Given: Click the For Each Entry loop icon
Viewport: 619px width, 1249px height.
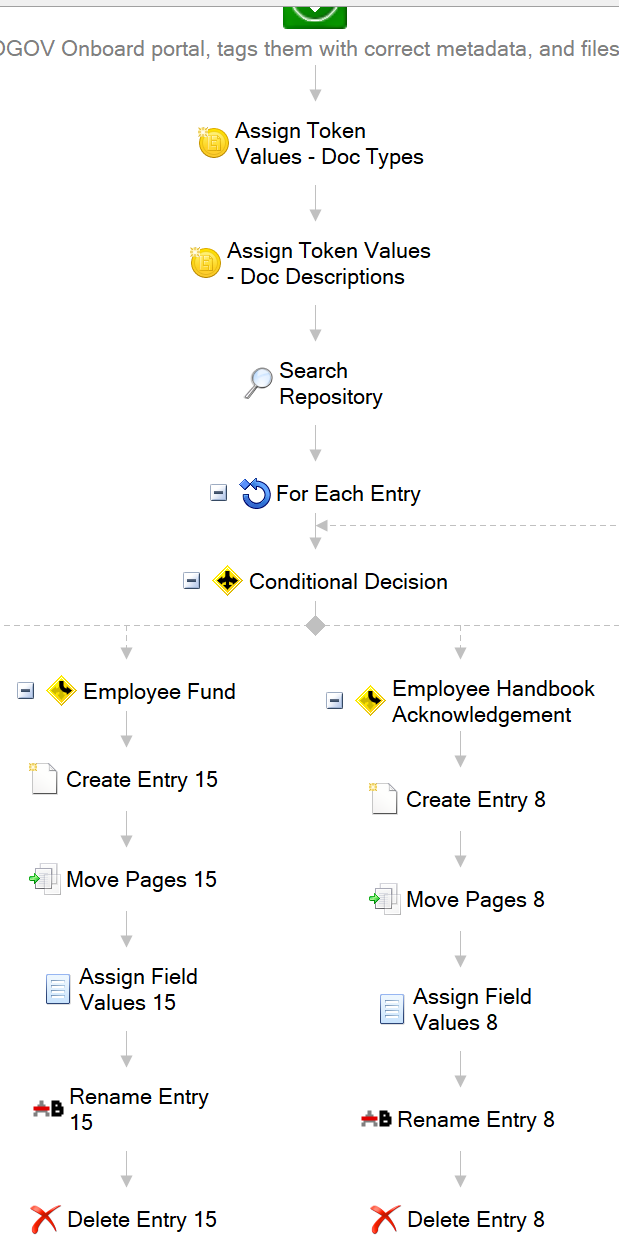Looking at the screenshot, I should click(x=256, y=493).
